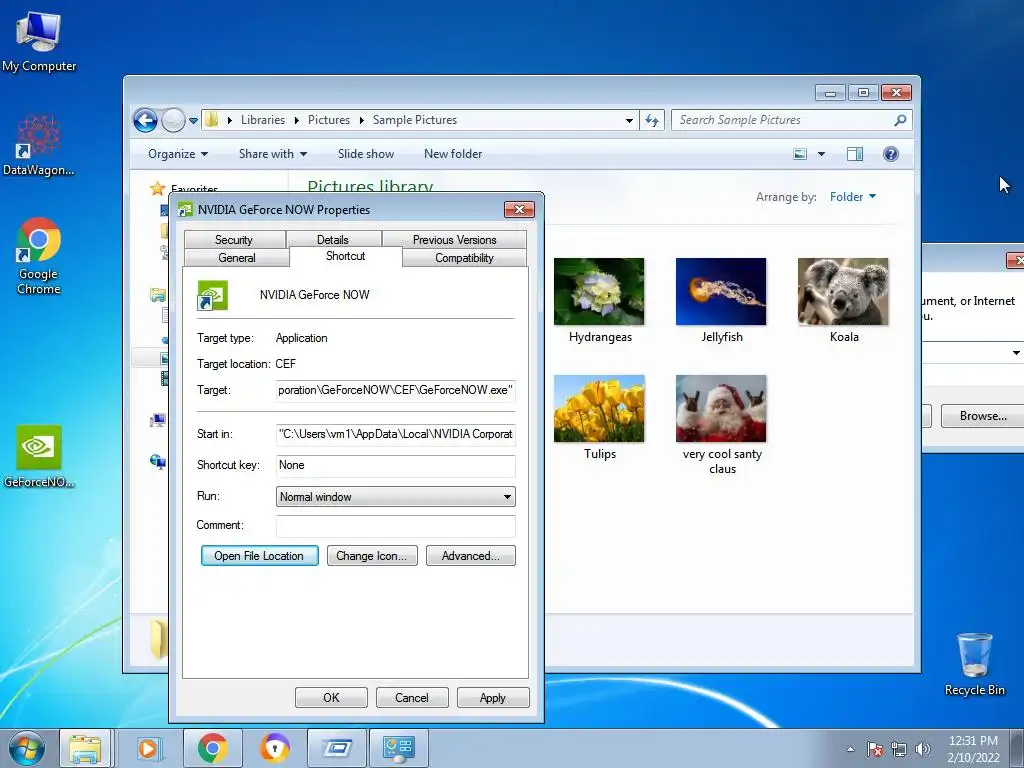Open the DataWagon desktop shortcut
Screen dimensions: 1024x768
[39, 145]
